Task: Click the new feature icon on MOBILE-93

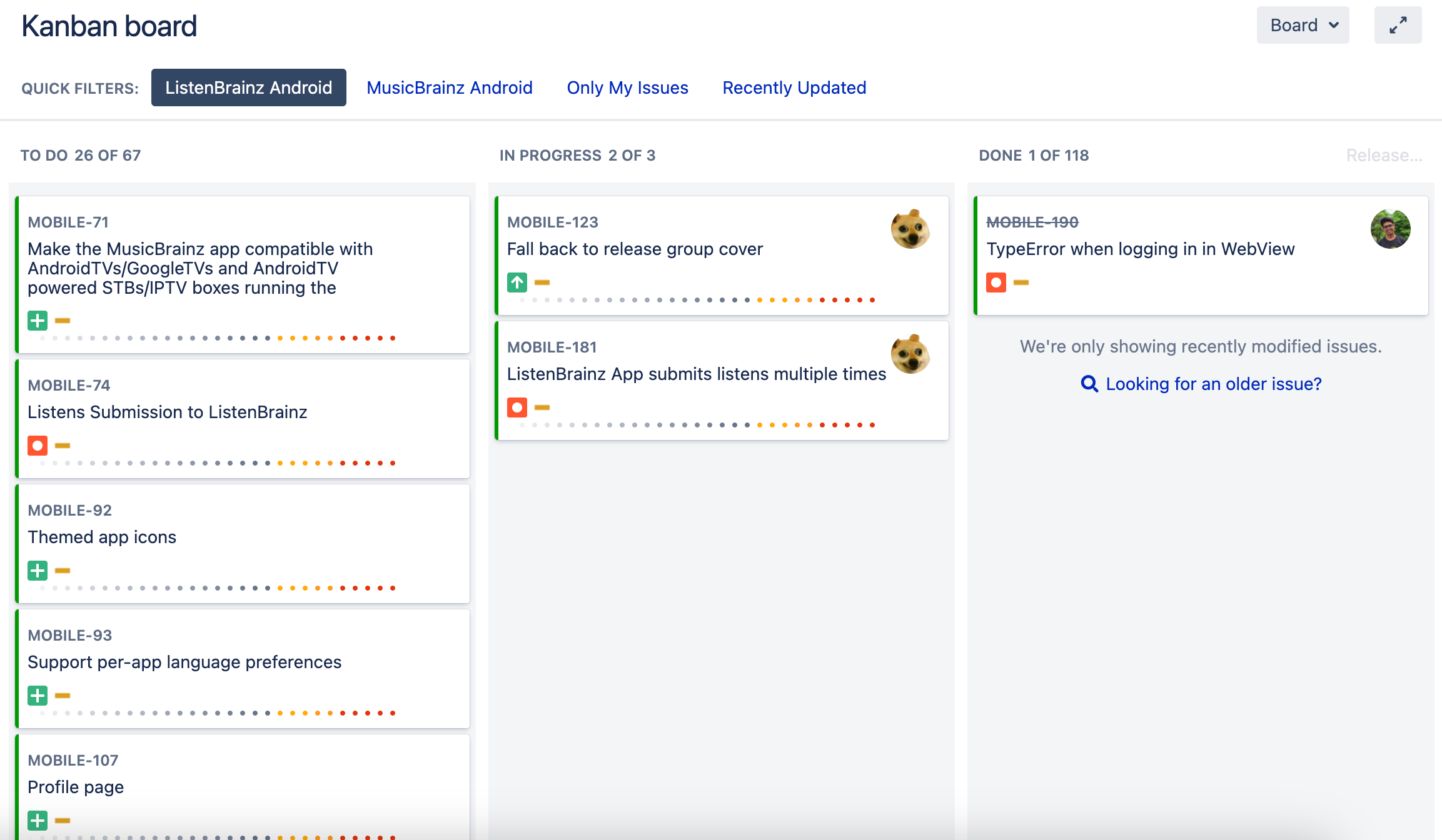Action: [x=38, y=696]
